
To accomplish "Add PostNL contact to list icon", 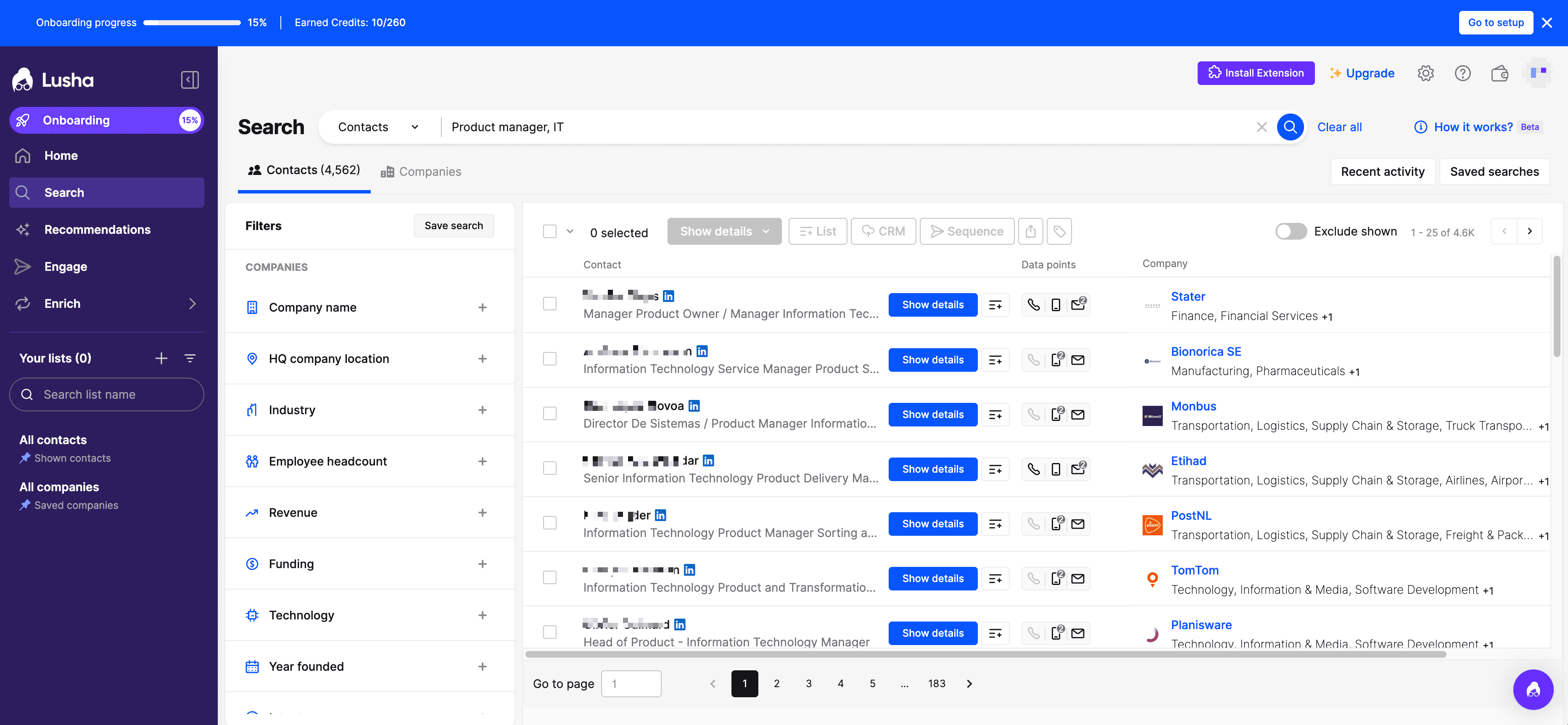I will (995, 524).
